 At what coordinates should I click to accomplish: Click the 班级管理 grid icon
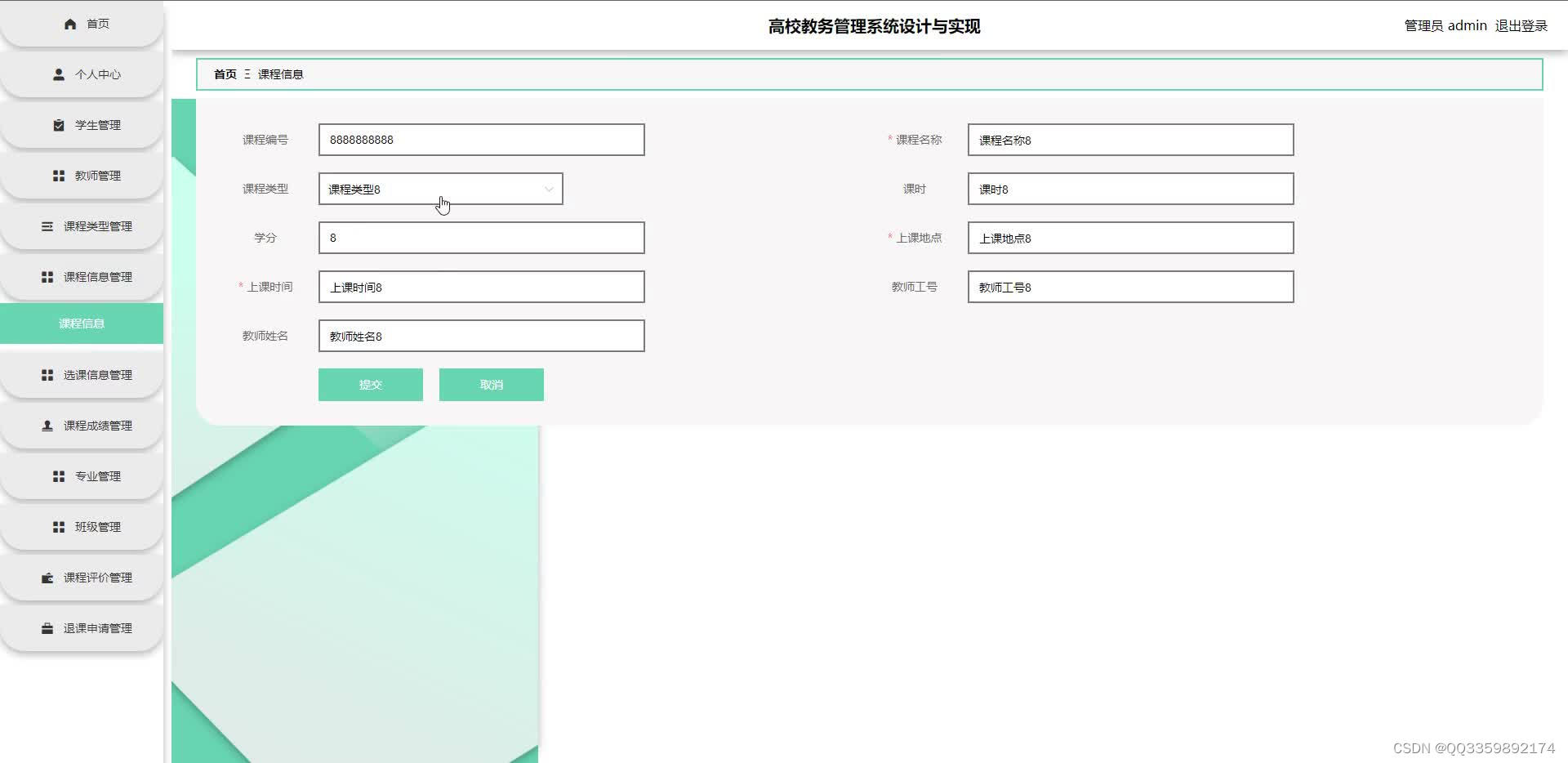coord(59,527)
